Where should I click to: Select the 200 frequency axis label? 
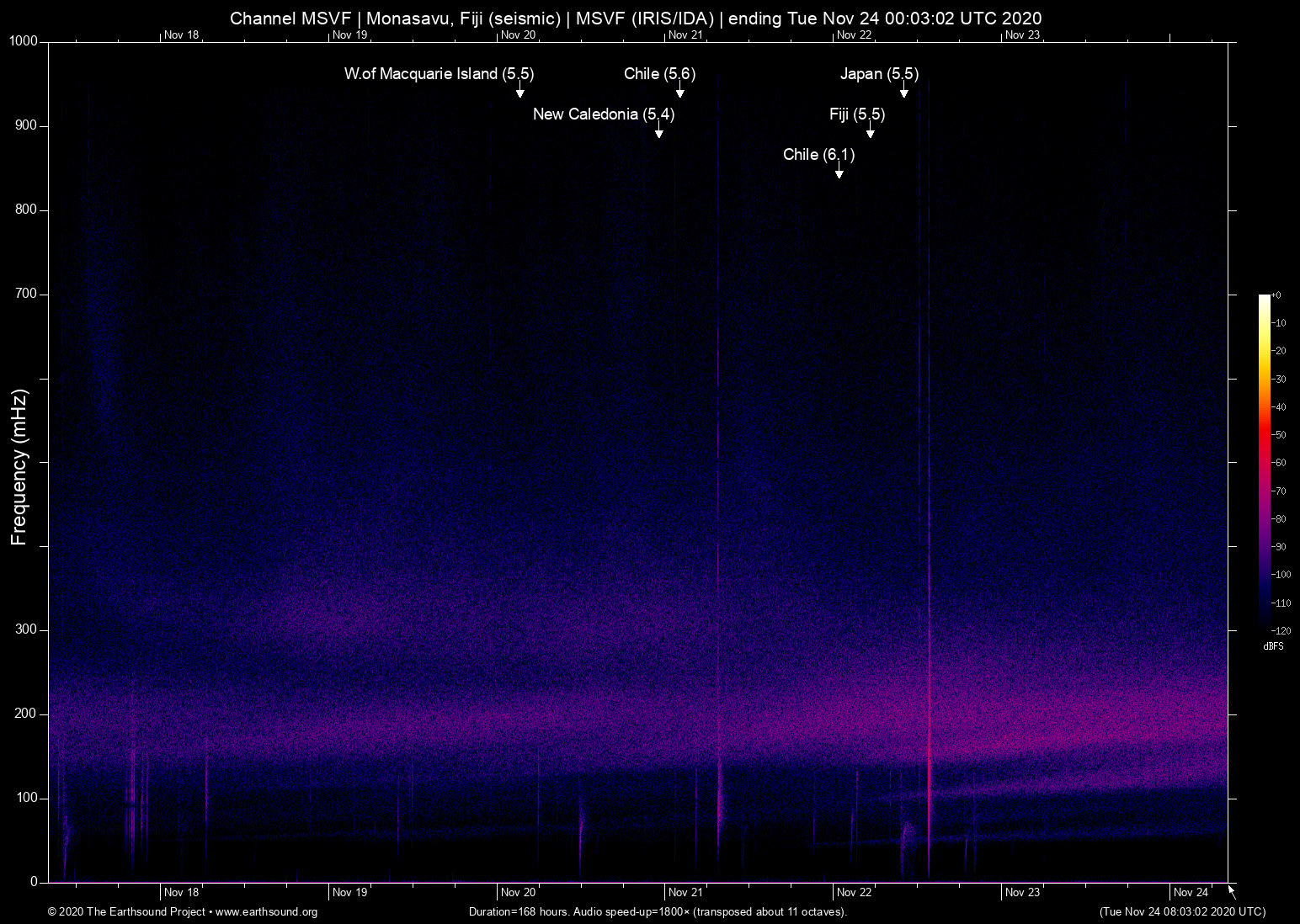coord(27,714)
